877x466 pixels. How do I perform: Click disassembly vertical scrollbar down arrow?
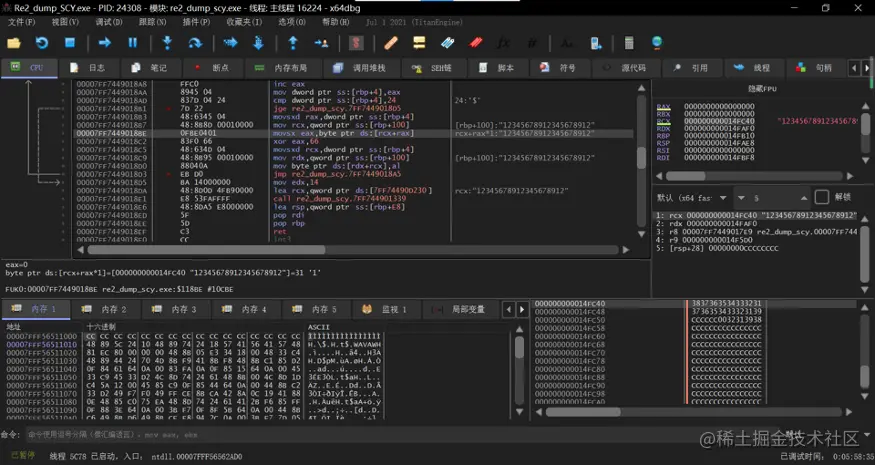pyautogui.click(x=641, y=234)
